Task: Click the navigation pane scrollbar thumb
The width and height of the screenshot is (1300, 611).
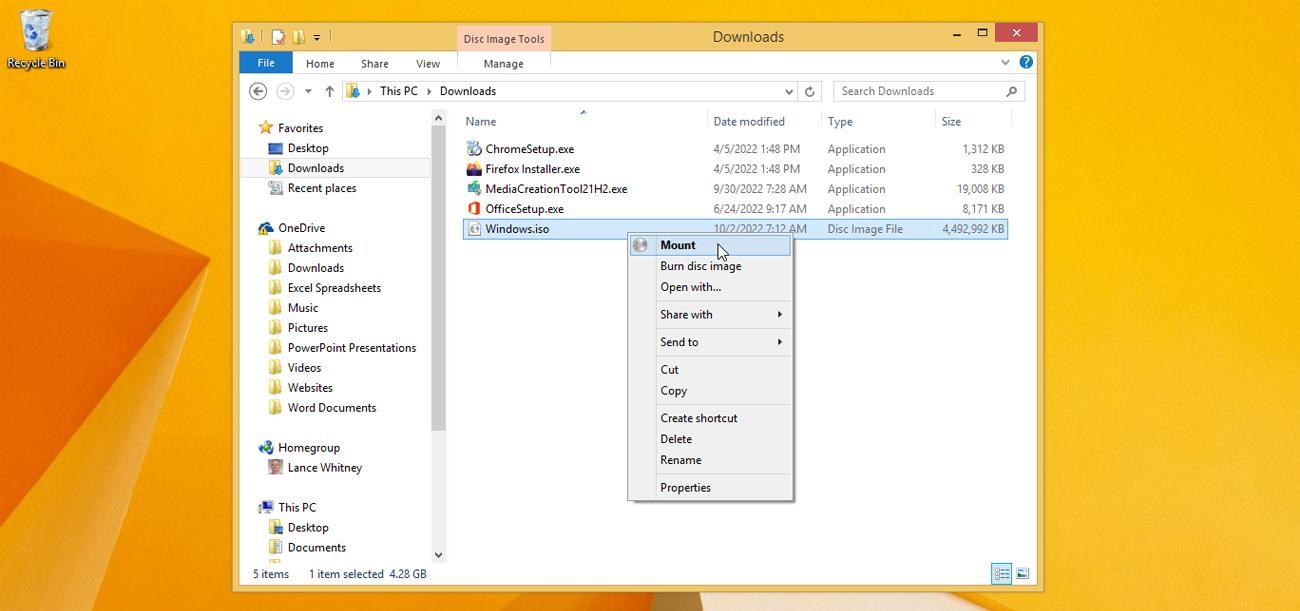Action: [x=438, y=278]
